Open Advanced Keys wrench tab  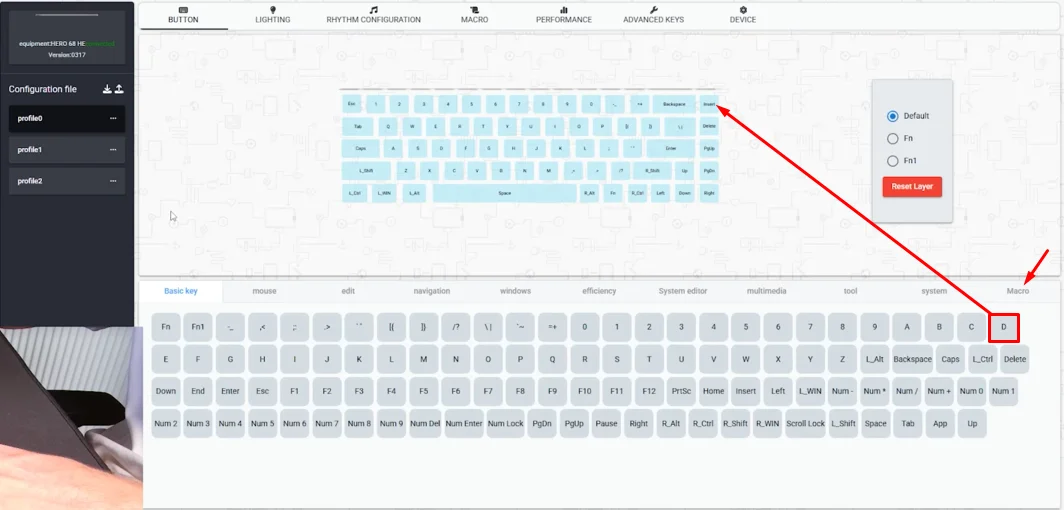point(653,15)
